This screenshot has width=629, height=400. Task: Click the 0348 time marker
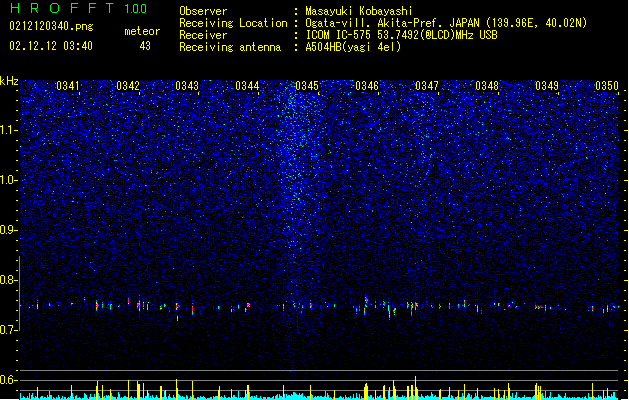click(487, 86)
